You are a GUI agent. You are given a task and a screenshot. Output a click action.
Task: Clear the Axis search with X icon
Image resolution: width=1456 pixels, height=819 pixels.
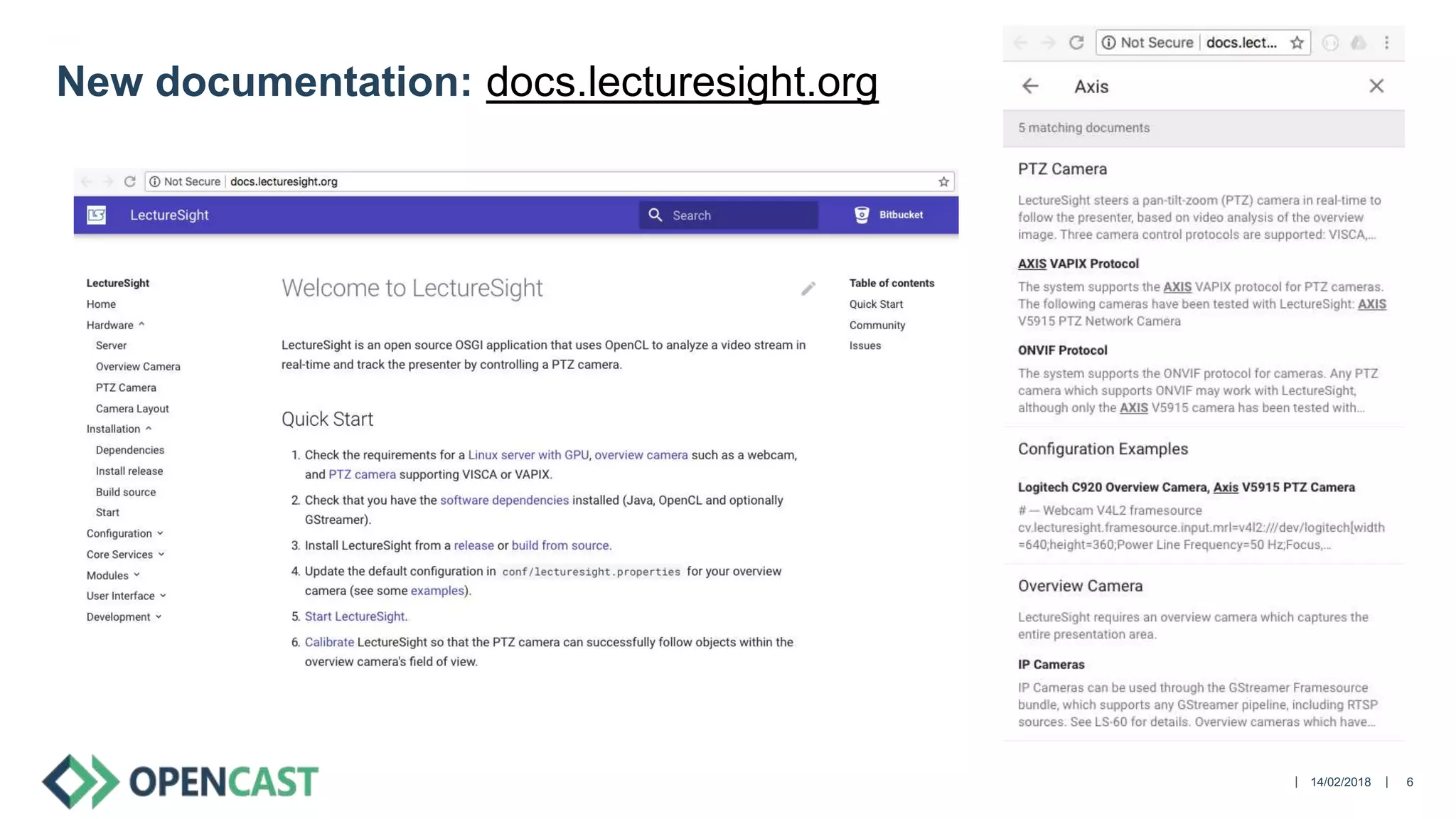[x=1376, y=86]
